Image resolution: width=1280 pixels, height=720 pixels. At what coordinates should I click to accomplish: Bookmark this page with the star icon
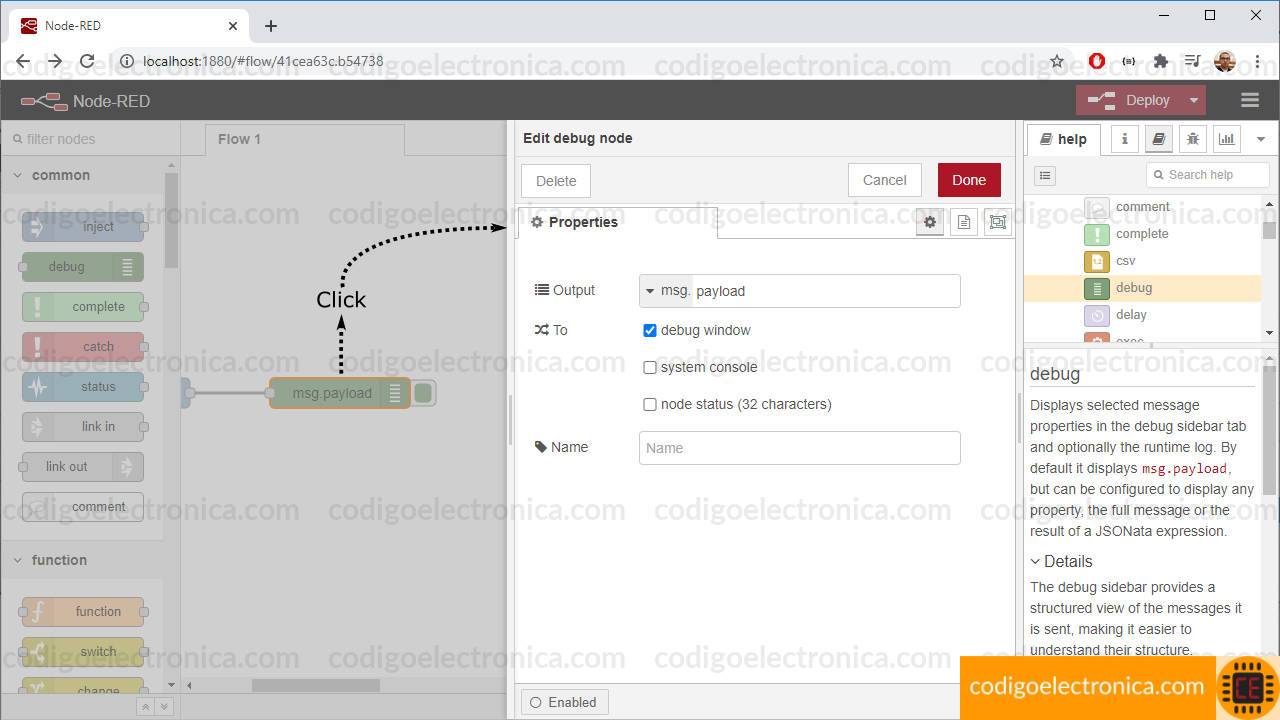click(x=1057, y=61)
